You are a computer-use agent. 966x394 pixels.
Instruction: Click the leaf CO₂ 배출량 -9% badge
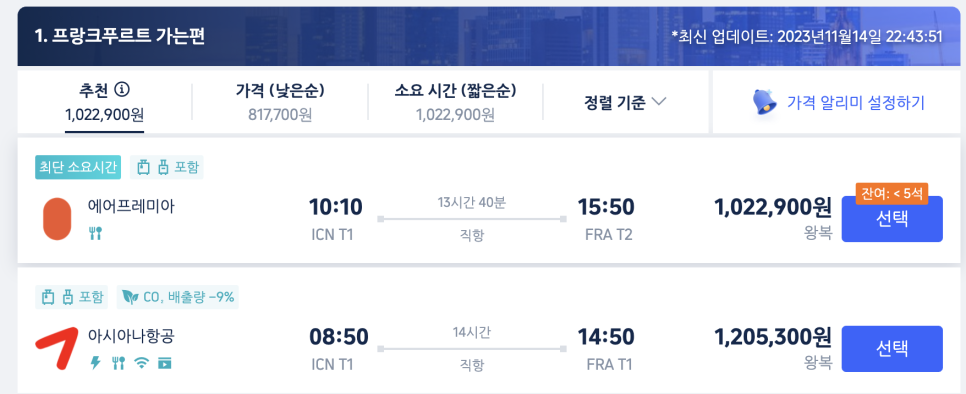pyautogui.click(x=178, y=297)
